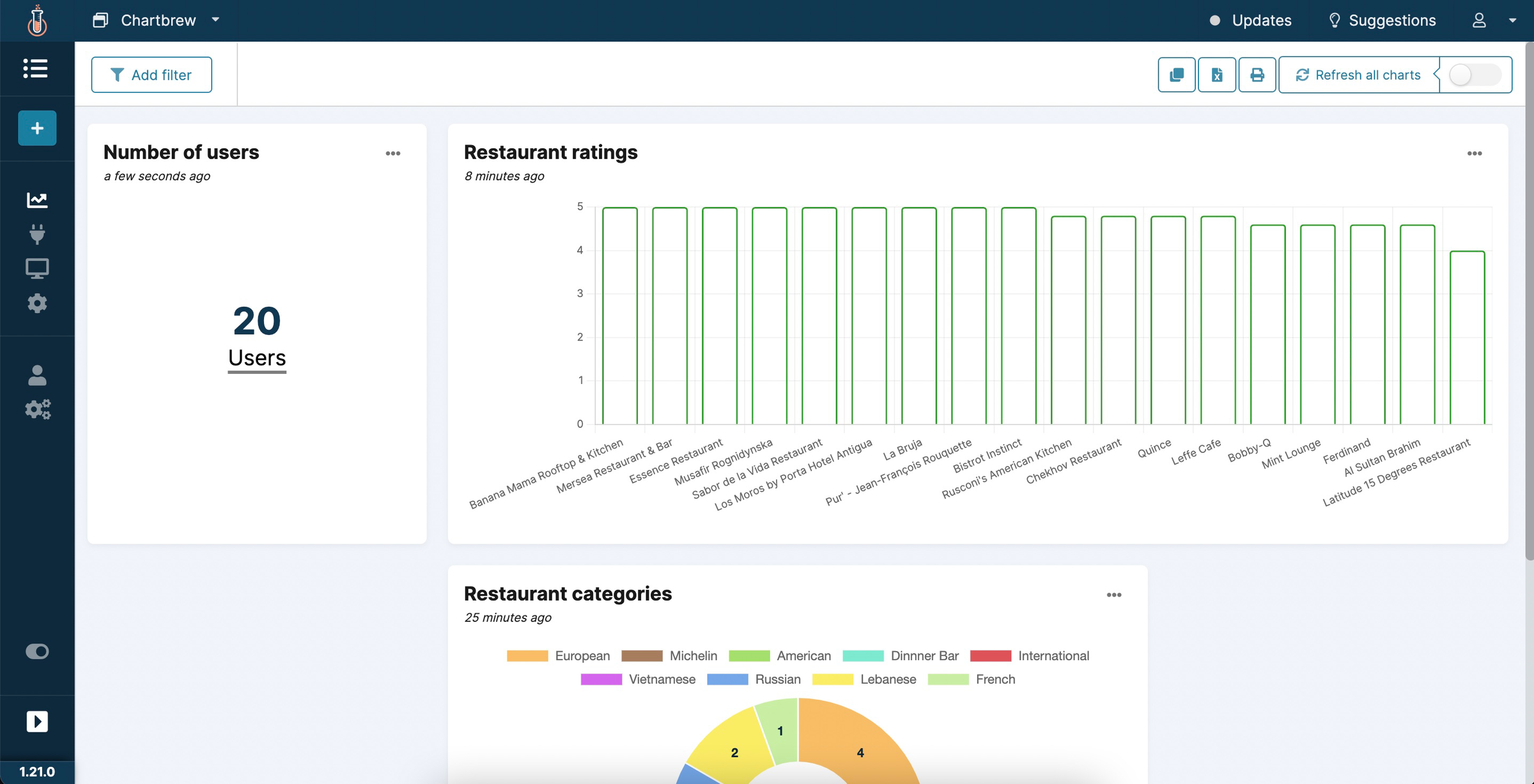The image size is (1534, 784).
Task: Open the account dropdown chevron in the top right
Action: 1513,20
